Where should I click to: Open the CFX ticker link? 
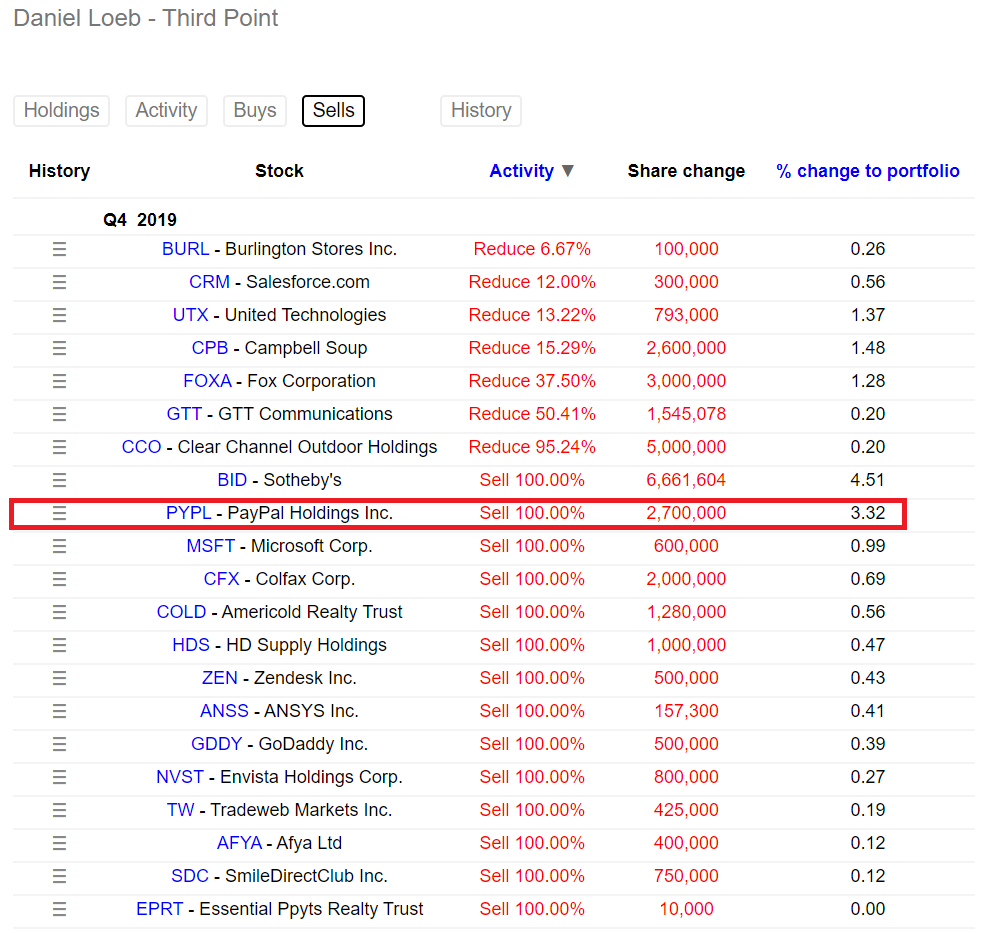221,579
